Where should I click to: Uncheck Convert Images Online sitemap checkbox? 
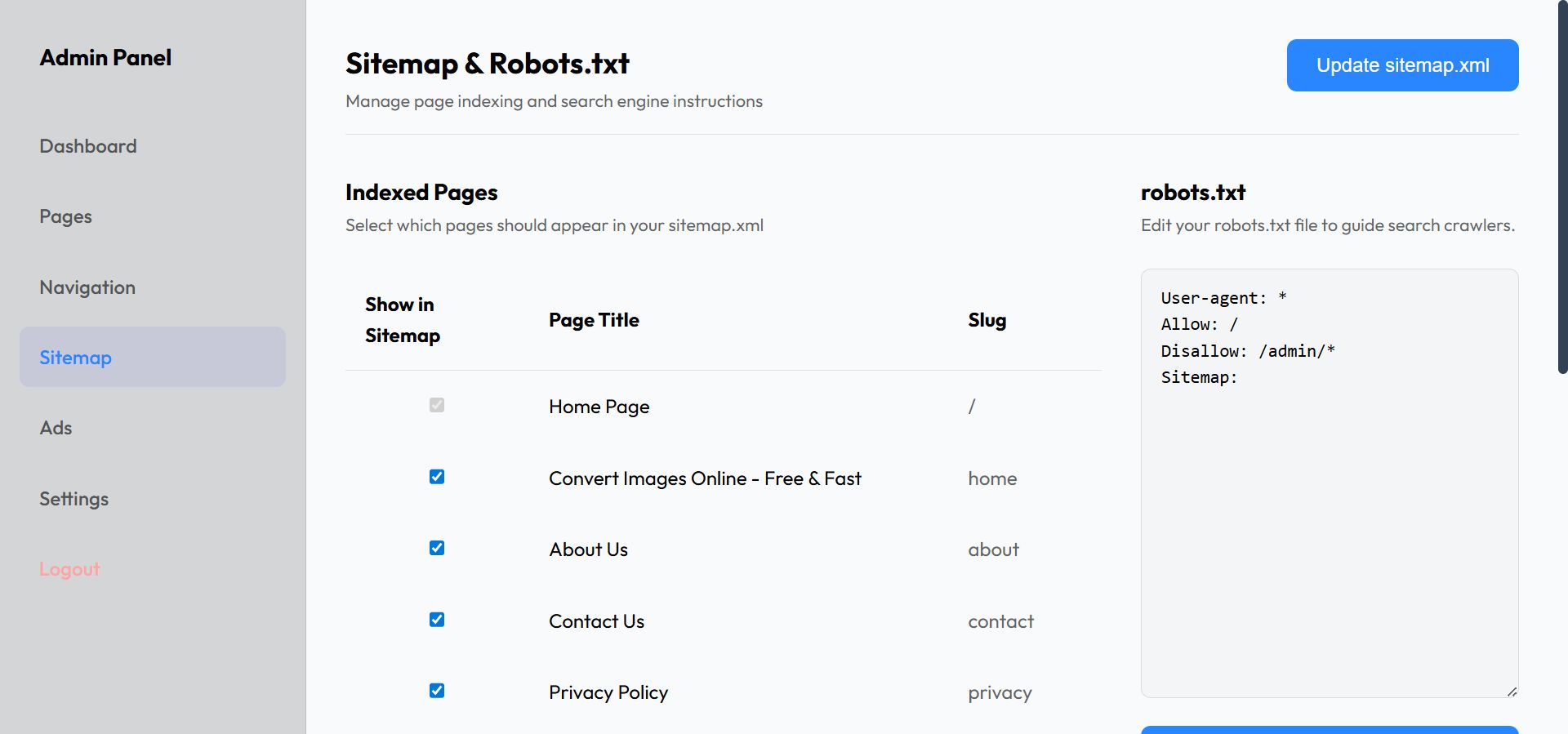(437, 477)
